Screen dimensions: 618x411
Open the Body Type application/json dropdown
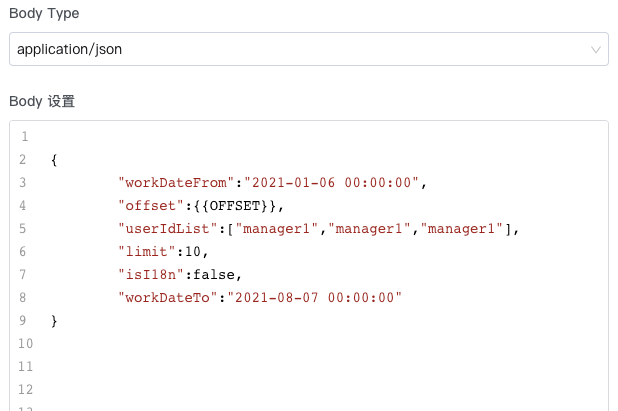click(x=300, y=49)
